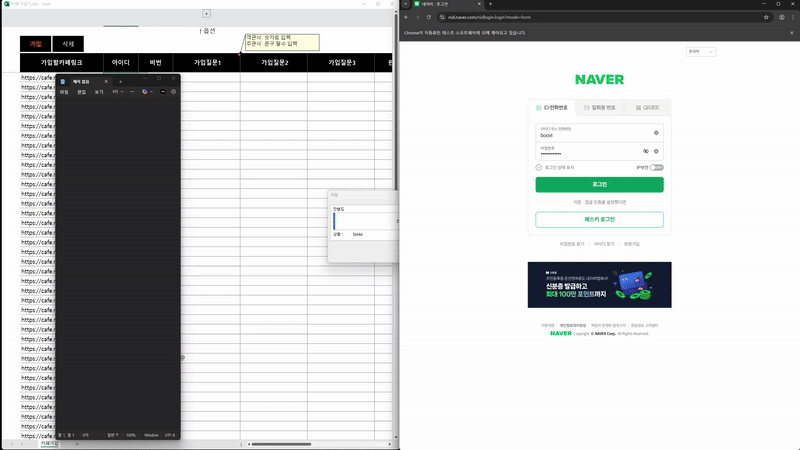Select the 일회용 번호 login tab
Image resolution: width=800 pixels, height=450 pixels.
click(599, 108)
